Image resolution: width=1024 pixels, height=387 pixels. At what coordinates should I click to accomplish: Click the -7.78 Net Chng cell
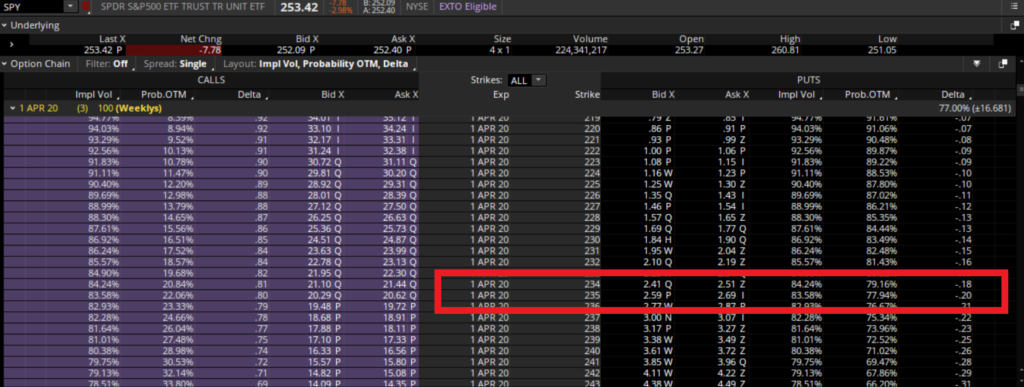(x=174, y=50)
